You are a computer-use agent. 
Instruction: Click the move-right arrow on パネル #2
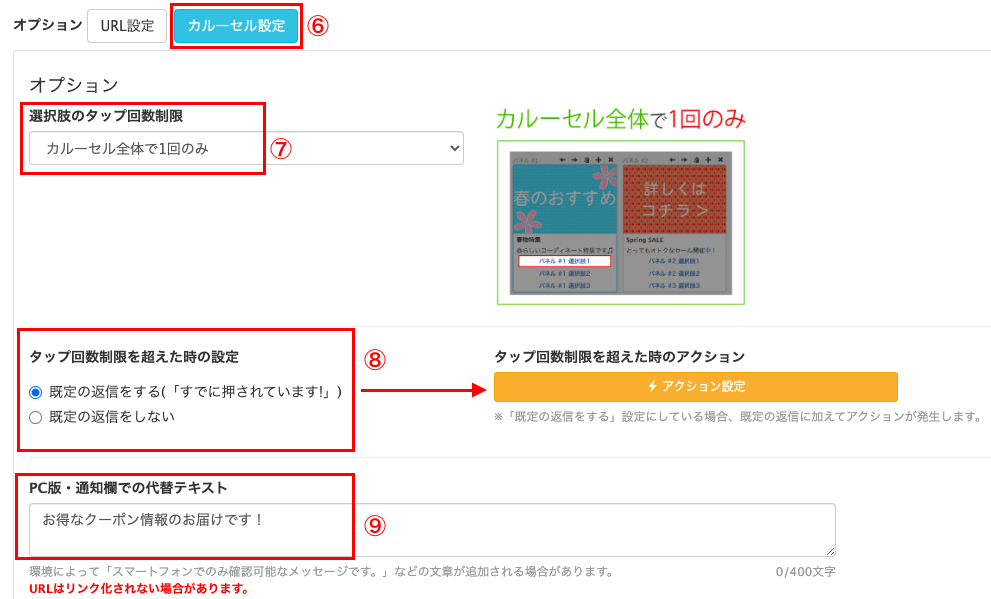pyautogui.click(x=684, y=160)
